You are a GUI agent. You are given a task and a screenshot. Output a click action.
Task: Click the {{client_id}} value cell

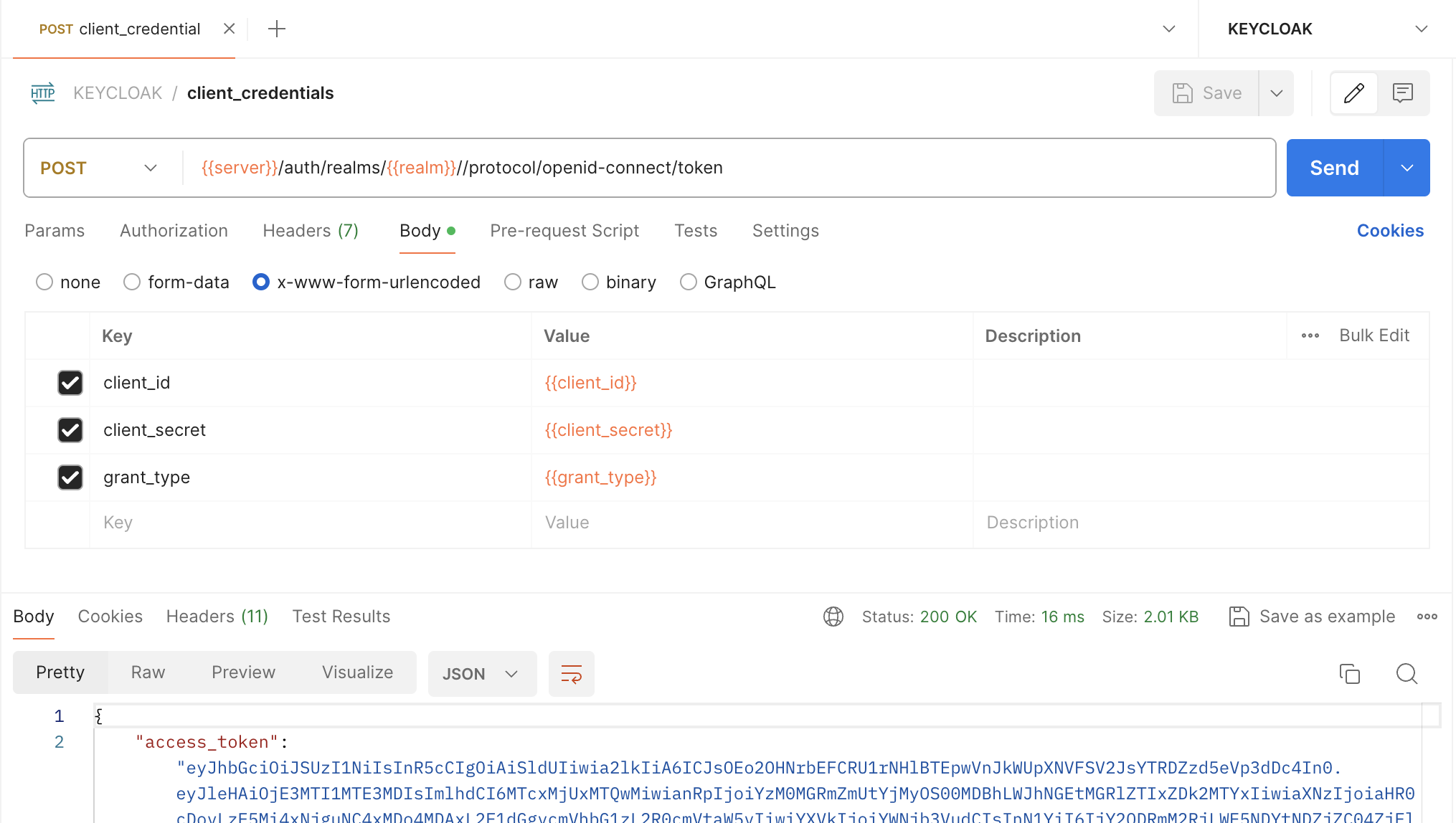[x=752, y=383]
